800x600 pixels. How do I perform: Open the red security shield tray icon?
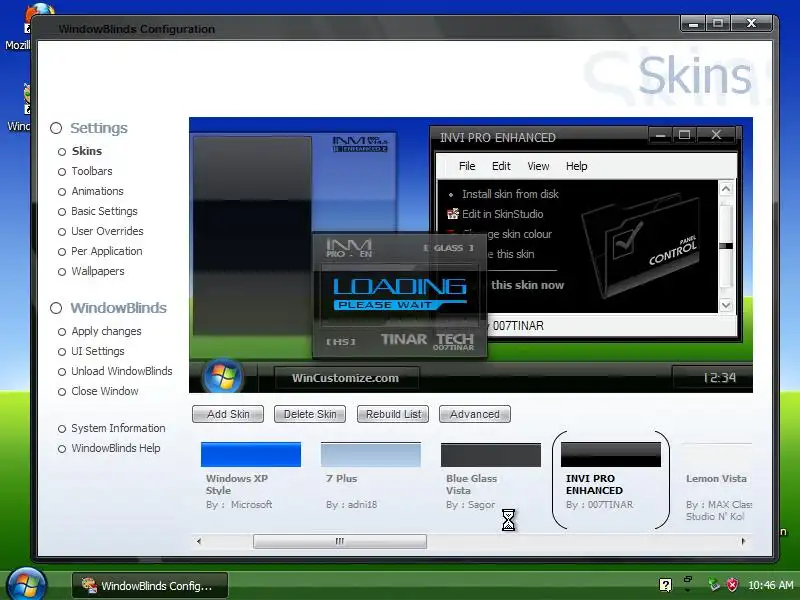(x=732, y=585)
